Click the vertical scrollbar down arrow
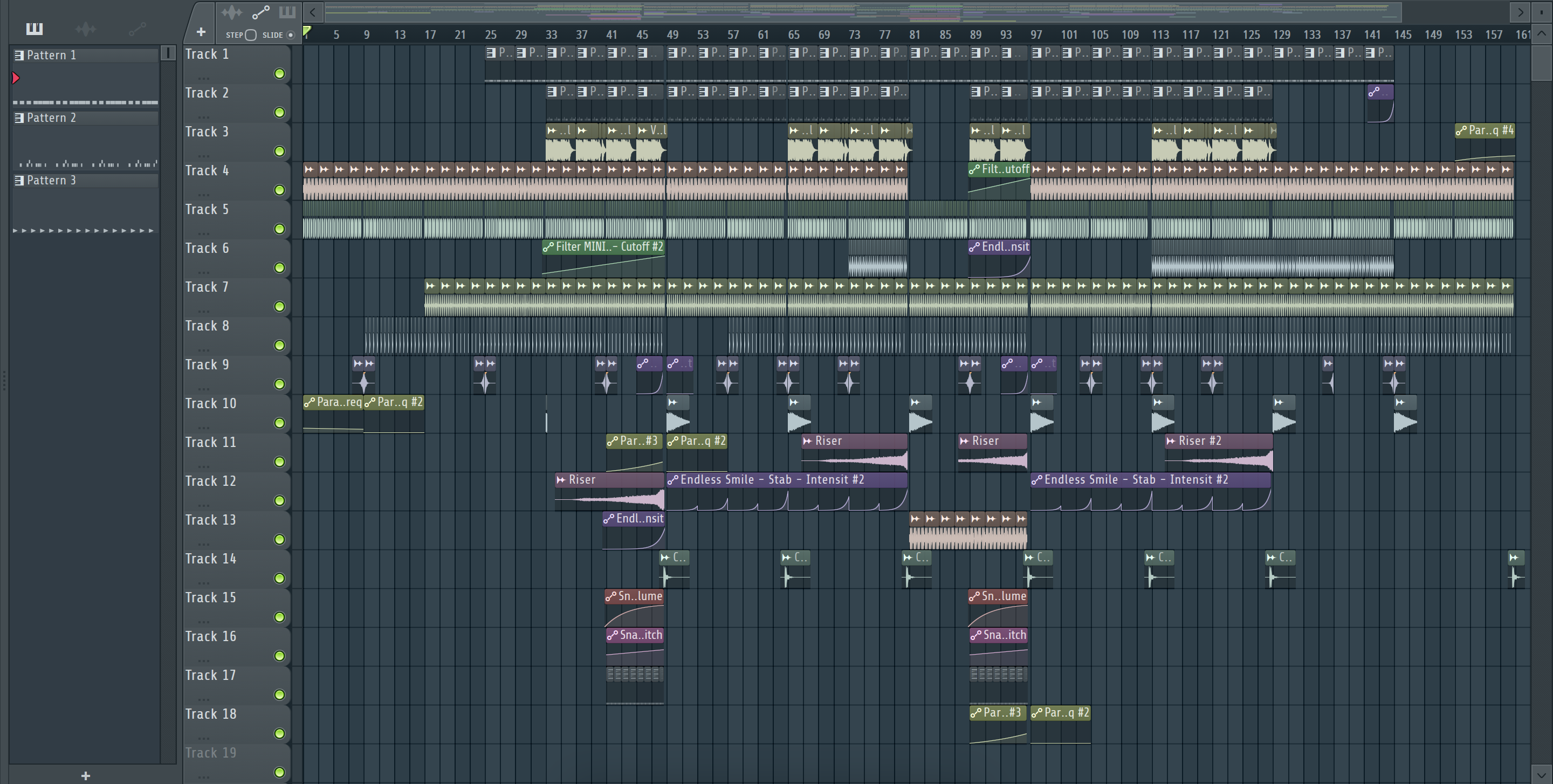Screen dimensions: 1553x784 coord(1541,774)
